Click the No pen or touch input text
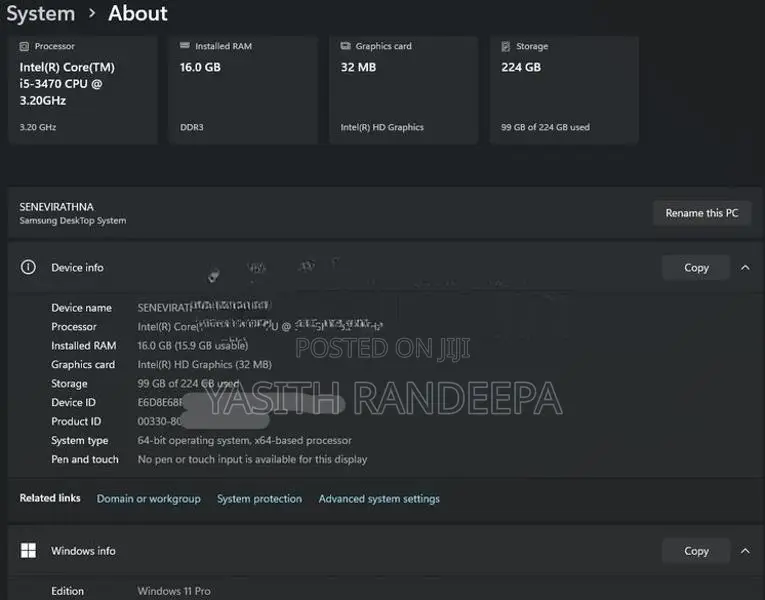This screenshot has width=765, height=600. pos(252,460)
